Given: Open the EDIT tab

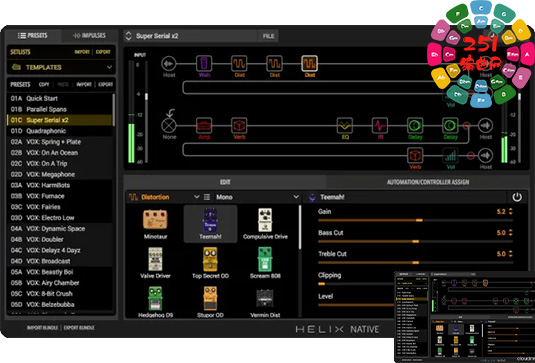Looking at the screenshot, I should coord(225,182).
